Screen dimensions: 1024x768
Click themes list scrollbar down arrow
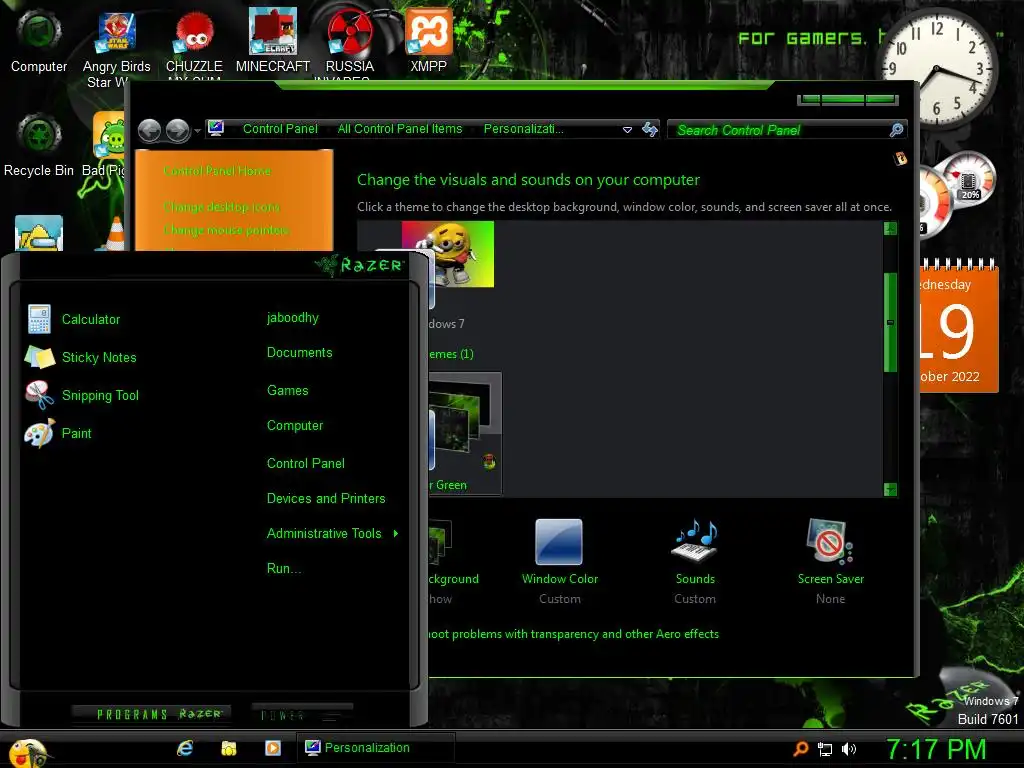(890, 489)
